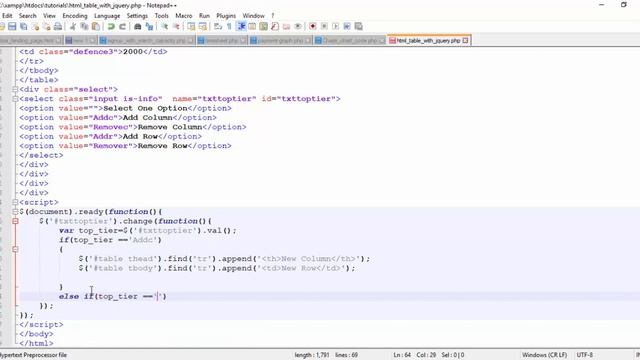This screenshot has width=640, height=360.
Task: Click the Stop macro recording icon
Action: tap(324, 27)
